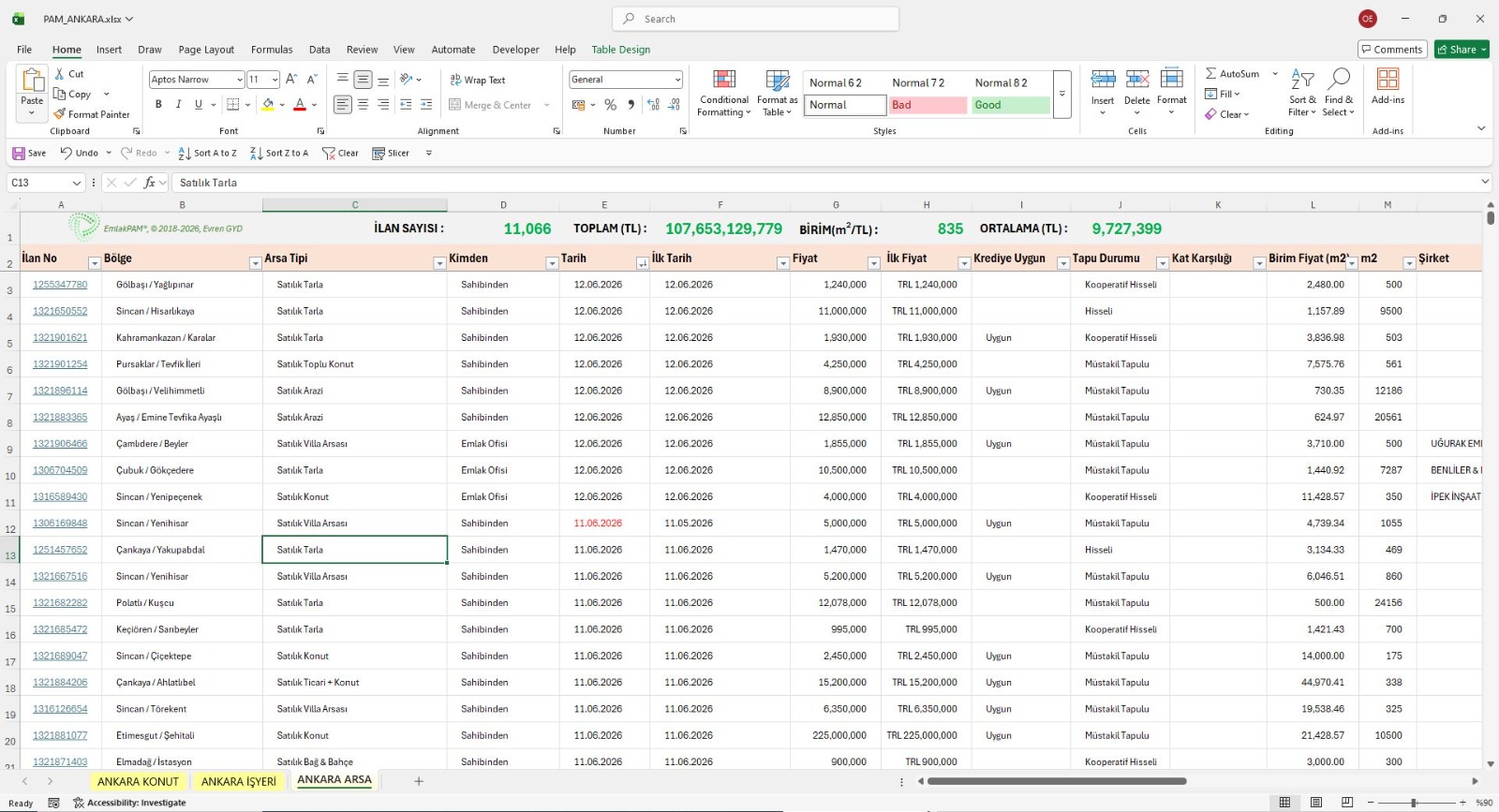
Task: Open the Fiyat column filter dropdown
Action: [x=873, y=263]
